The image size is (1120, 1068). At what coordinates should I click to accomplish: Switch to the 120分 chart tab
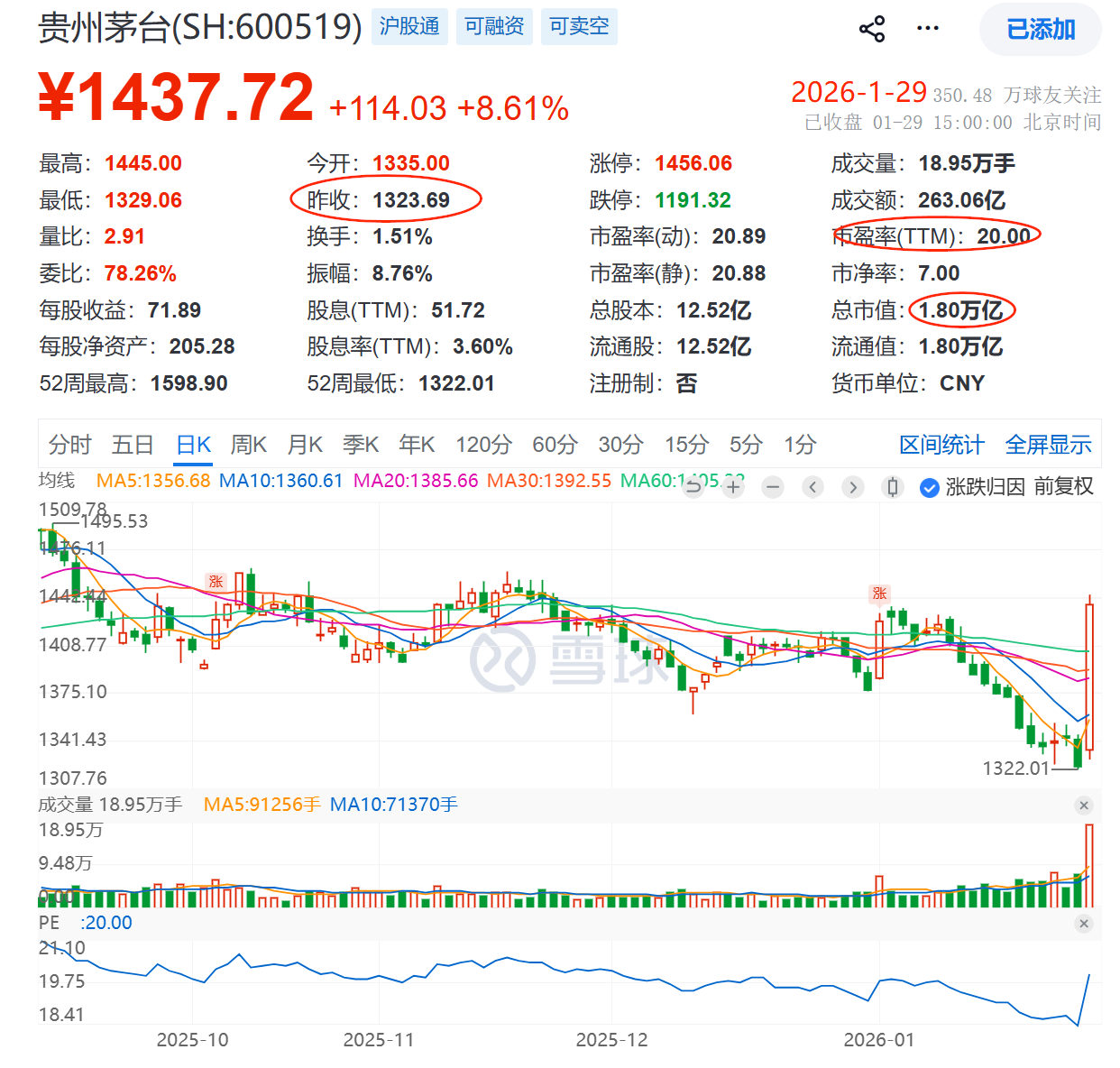pos(483,445)
